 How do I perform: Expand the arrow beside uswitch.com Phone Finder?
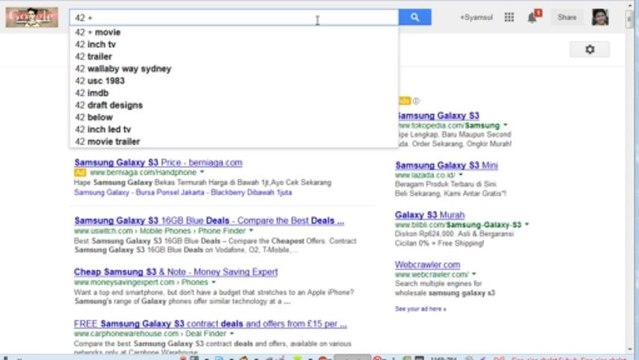coord(251,230)
